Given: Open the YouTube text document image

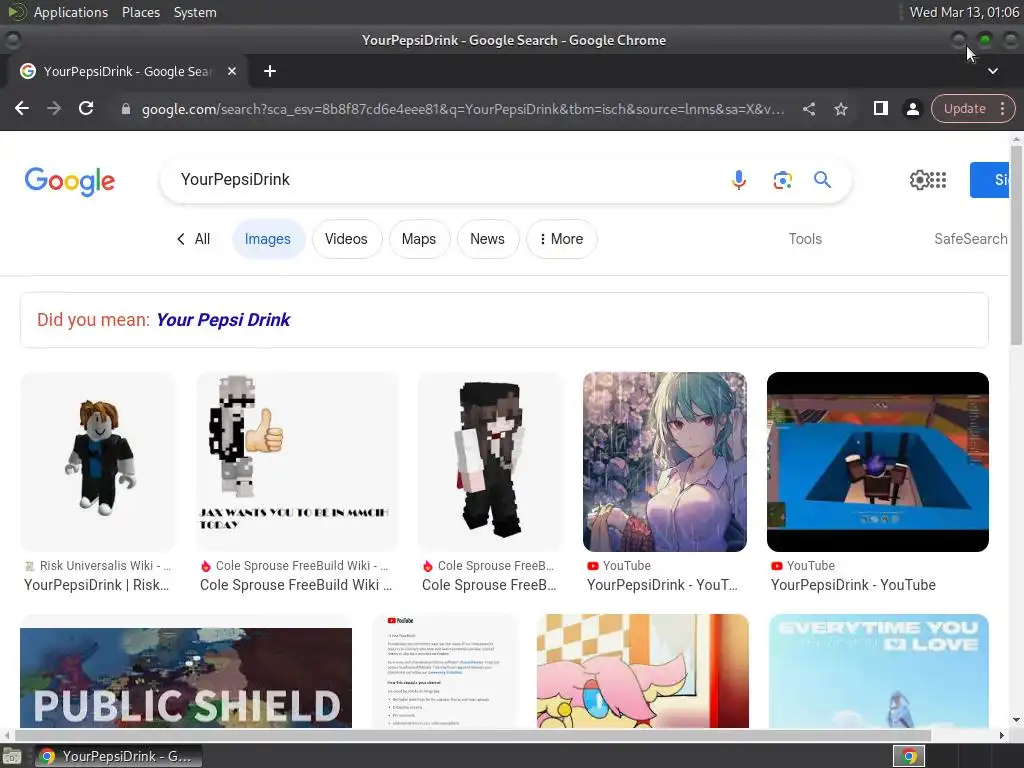Looking at the screenshot, I should click(445, 671).
